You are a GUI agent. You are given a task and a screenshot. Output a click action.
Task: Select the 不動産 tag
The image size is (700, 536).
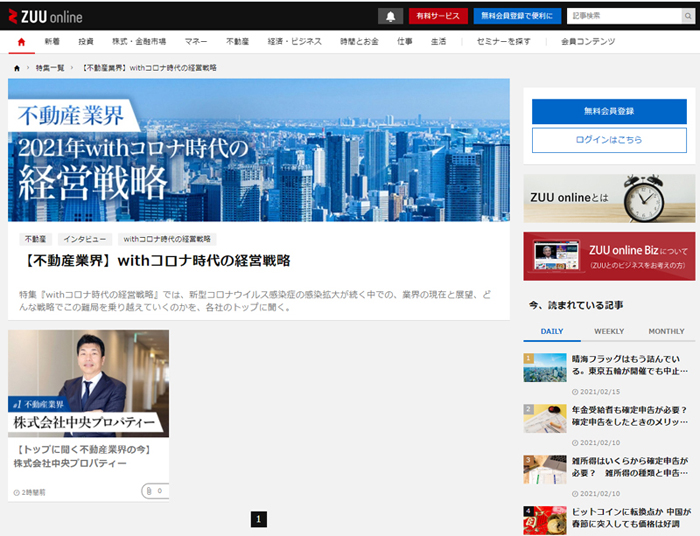[36, 239]
